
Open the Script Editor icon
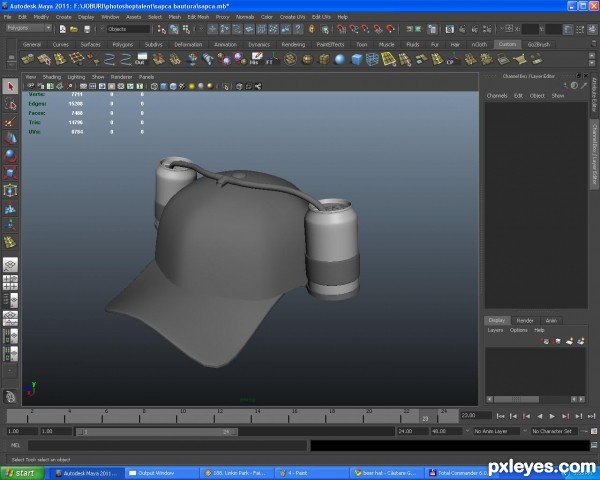[594, 445]
